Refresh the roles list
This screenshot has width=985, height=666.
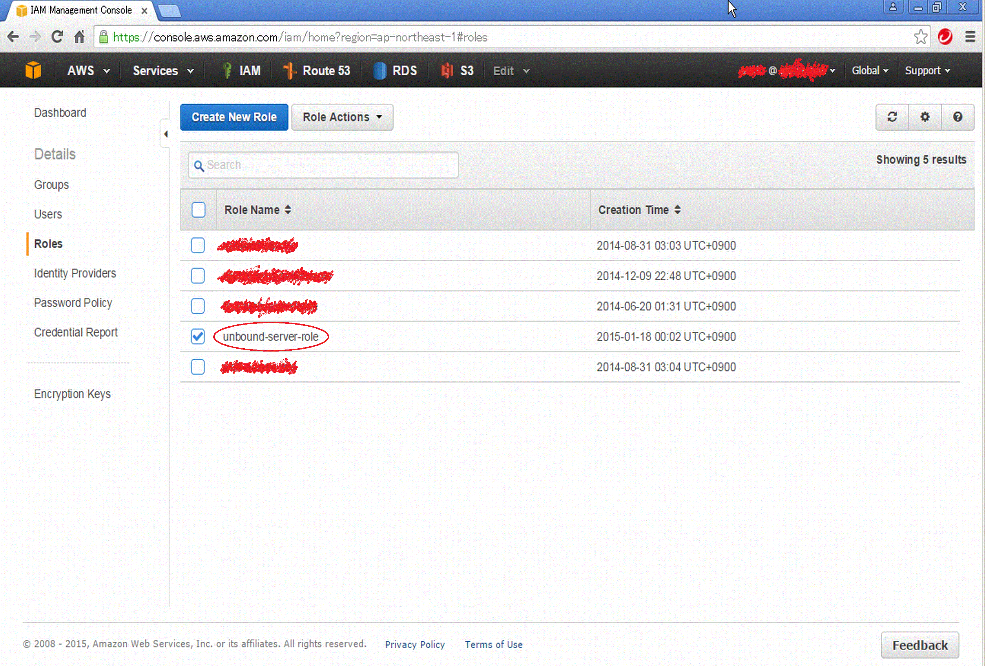pos(891,117)
